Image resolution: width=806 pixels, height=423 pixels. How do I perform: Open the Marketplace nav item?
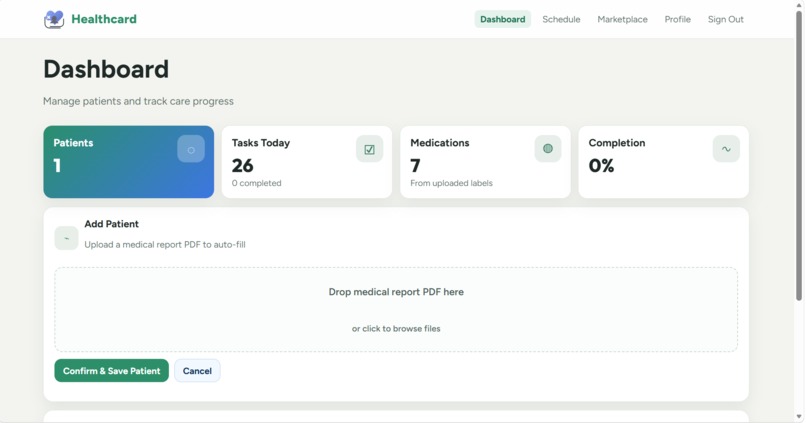622,19
